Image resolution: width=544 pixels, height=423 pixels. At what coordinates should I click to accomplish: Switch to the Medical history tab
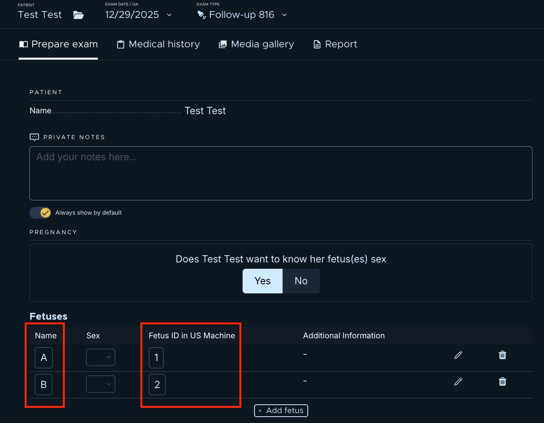point(158,44)
